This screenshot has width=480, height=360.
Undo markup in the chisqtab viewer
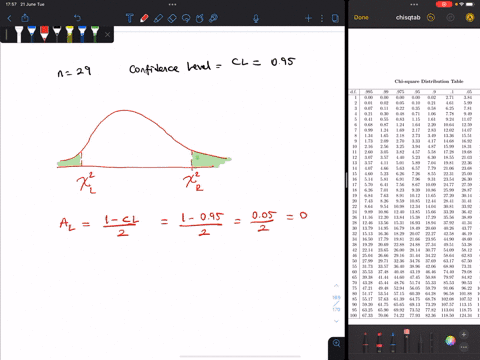click(x=431, y=17)
